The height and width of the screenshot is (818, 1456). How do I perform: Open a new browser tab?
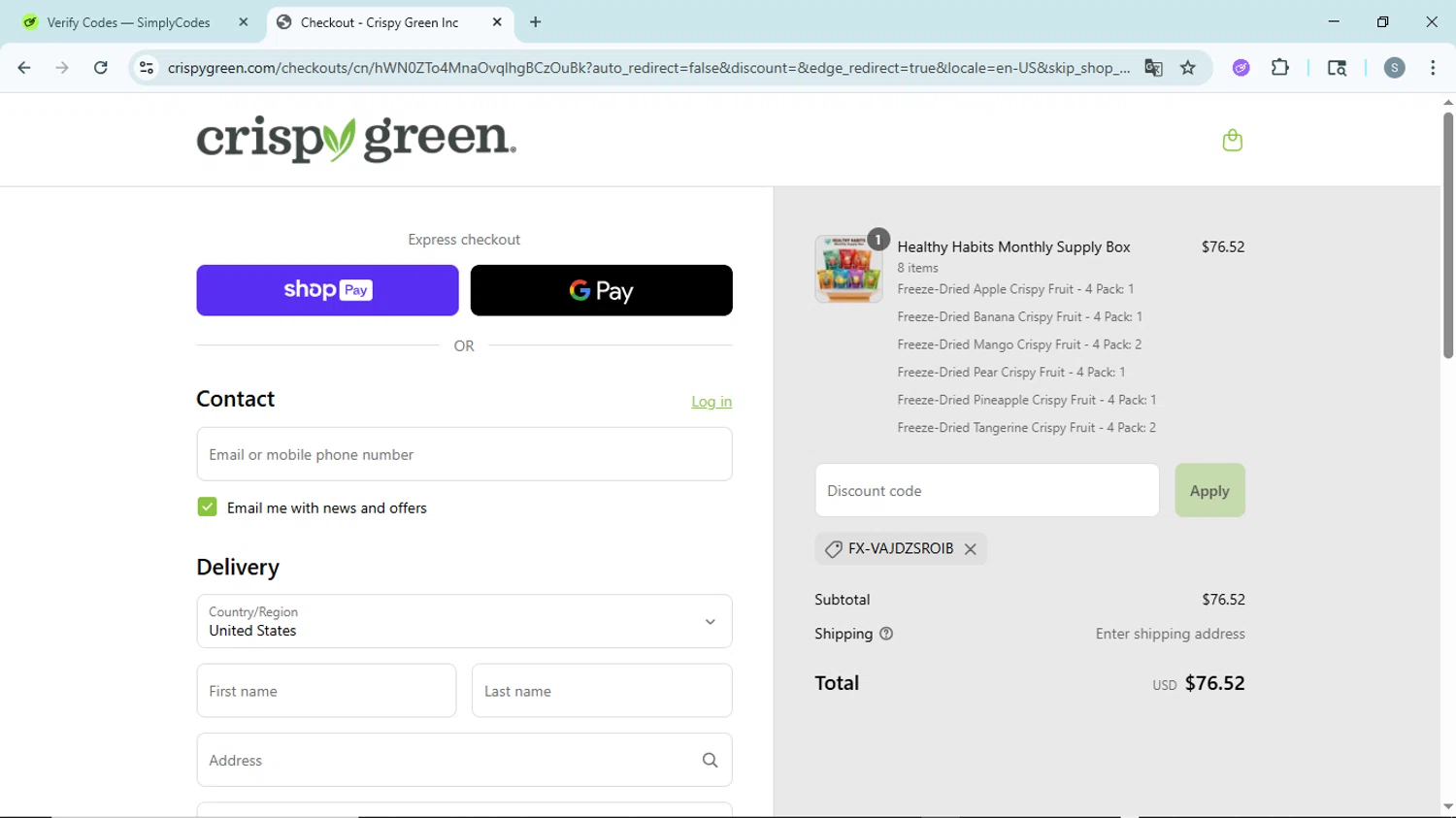coord(535,22)
